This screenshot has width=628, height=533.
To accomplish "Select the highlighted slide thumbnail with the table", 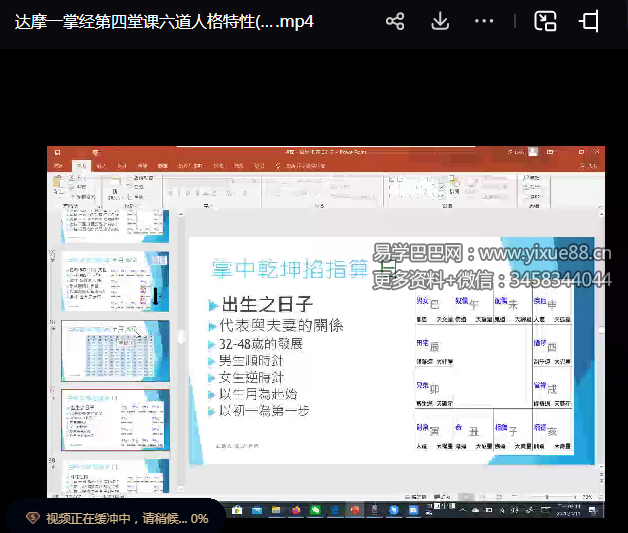I will 115,349.
